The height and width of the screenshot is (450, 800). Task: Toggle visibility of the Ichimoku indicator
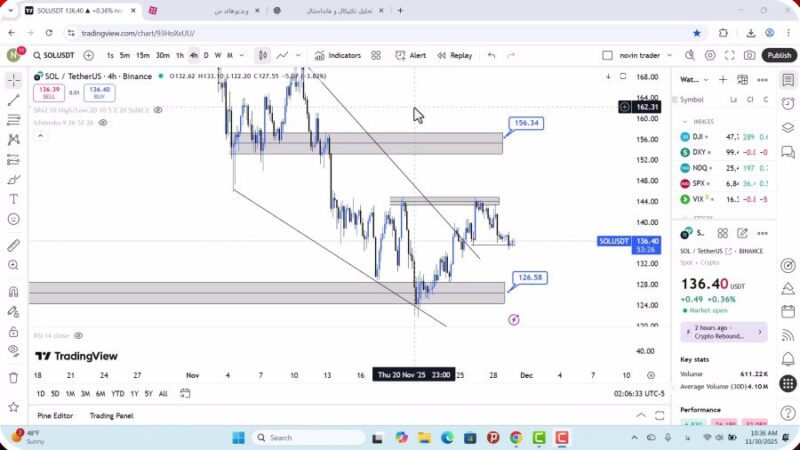coord(103,123)
